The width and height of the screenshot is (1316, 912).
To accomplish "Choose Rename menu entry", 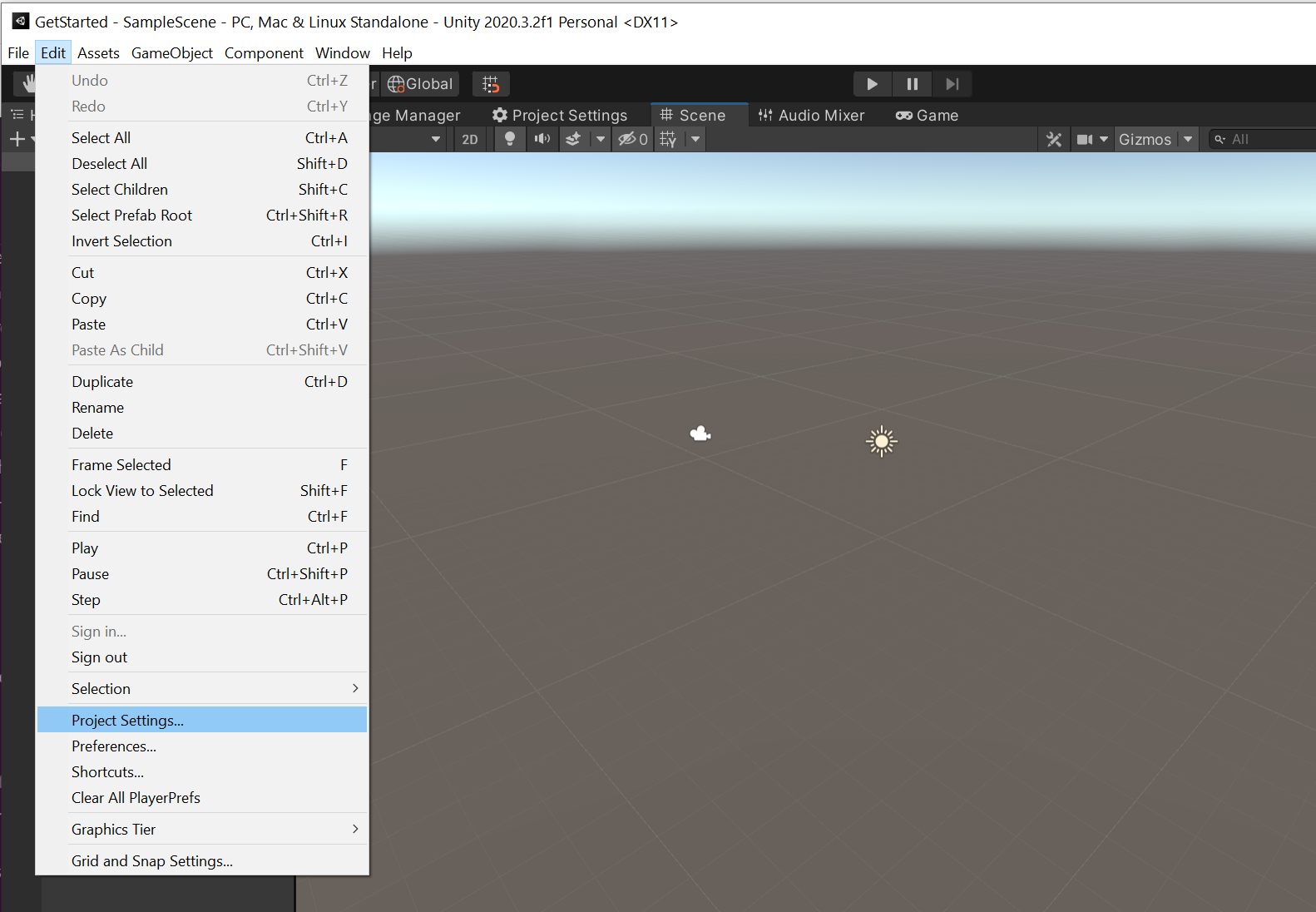I will [x=202, y=408].
